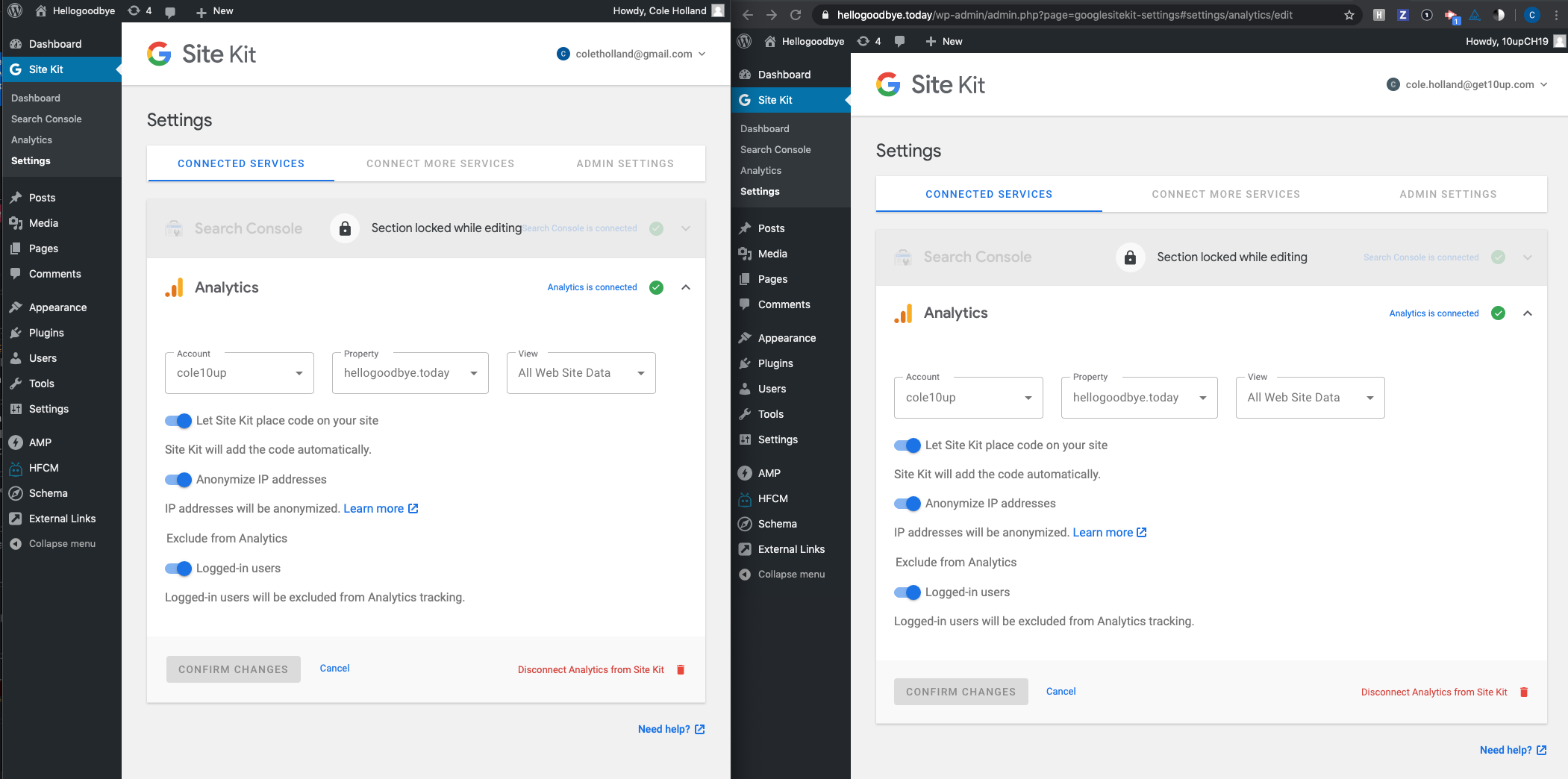Click + New in right window admin bar
The width and height of the screenshot is (1568, 779).
click(x=943, y=41)
